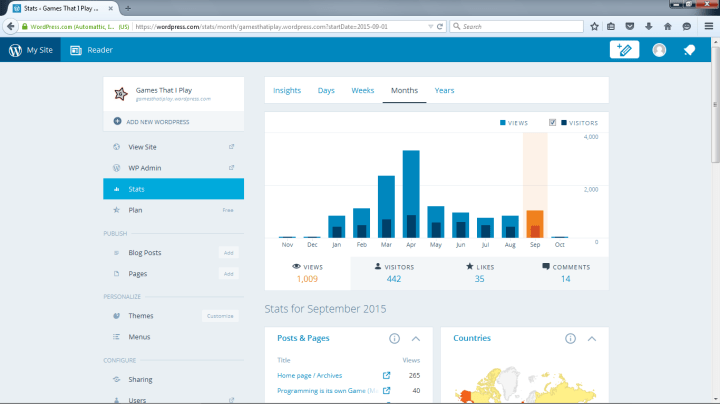Select Stats in the sidebar
The height and width of the screenshot is (404, 720).
174,189
